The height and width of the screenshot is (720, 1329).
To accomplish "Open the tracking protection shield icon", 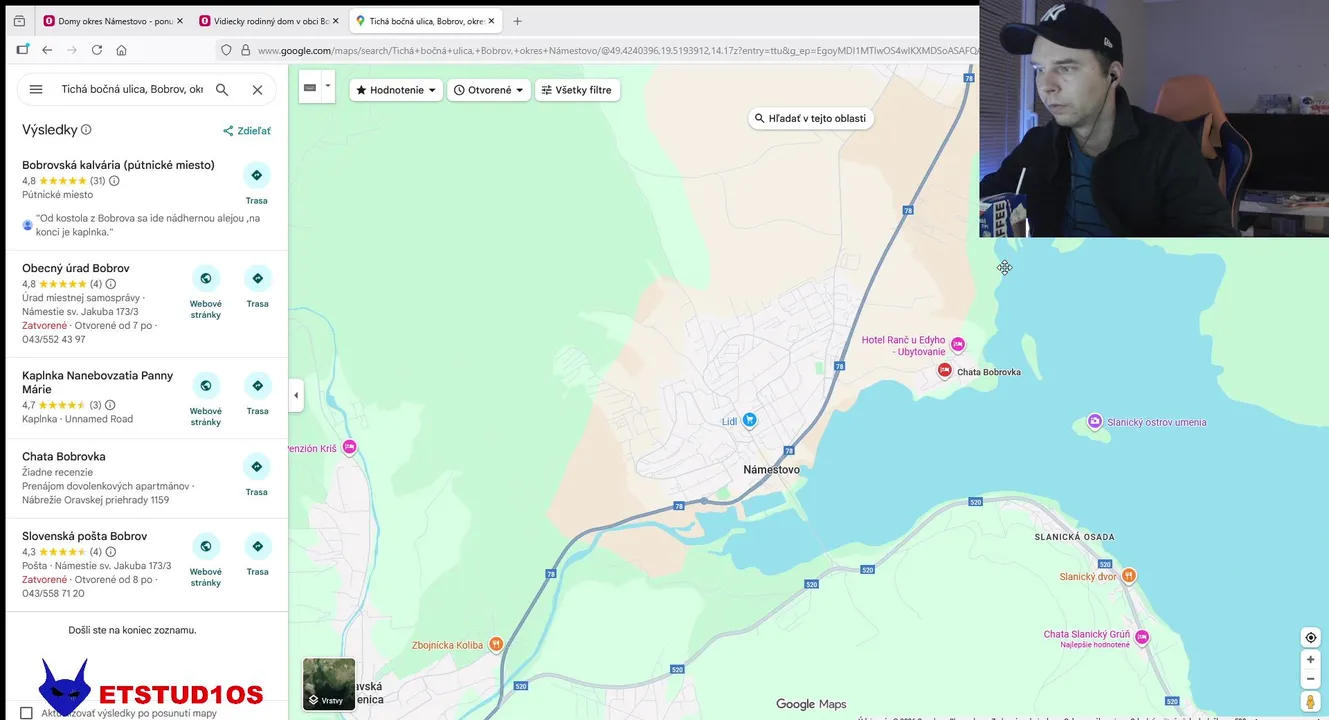I will pos(226,50).
